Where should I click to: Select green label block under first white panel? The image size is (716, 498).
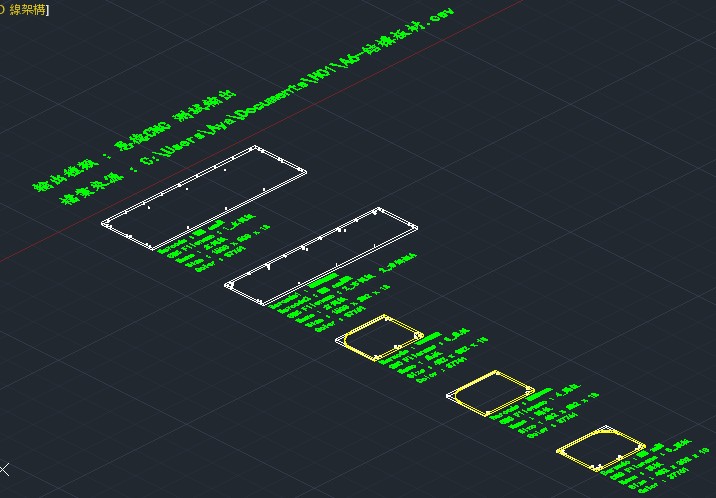(x=213, y=244)
